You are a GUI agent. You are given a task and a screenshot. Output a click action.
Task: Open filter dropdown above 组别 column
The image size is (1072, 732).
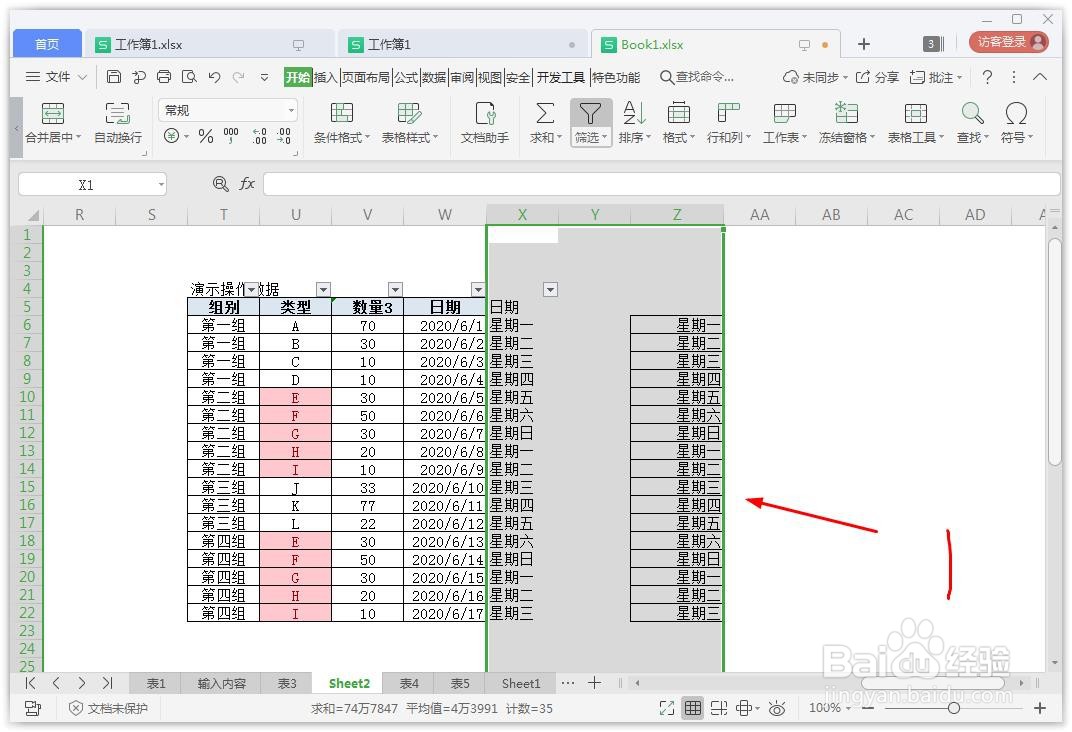pos(252,289)
